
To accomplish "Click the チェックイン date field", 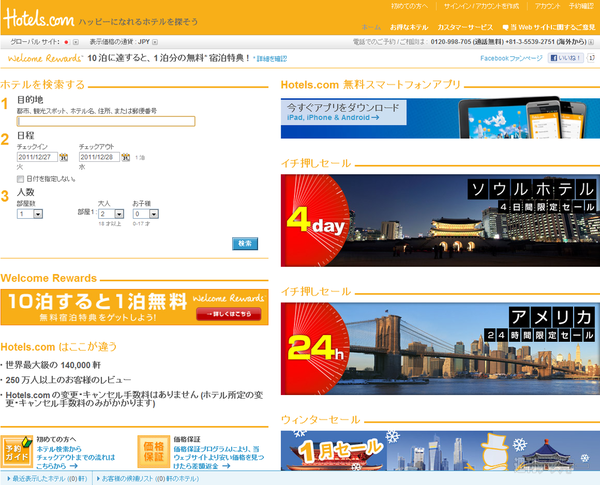I will point(37,157).
